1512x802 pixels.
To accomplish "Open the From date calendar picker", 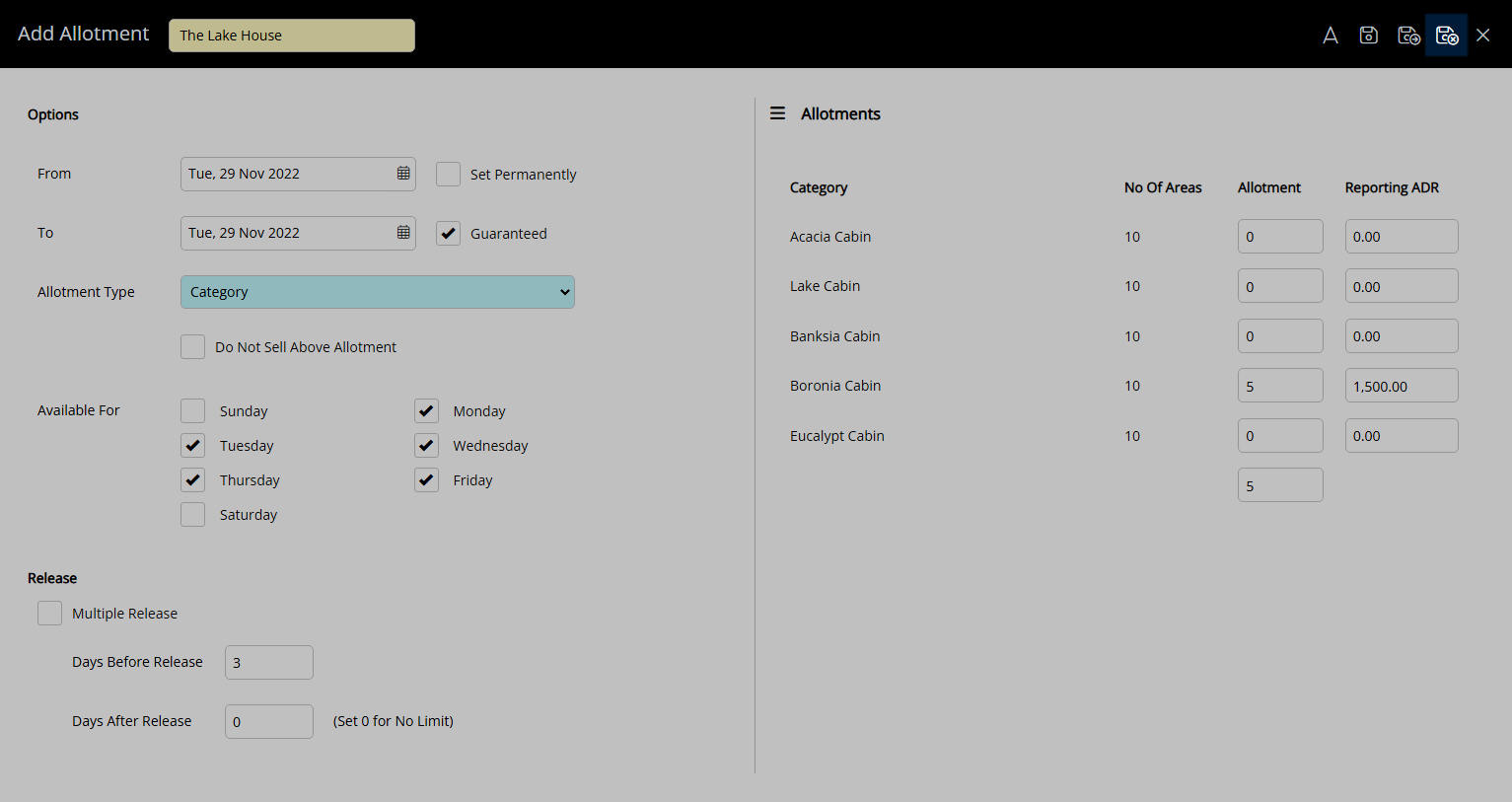I will 403,174.
